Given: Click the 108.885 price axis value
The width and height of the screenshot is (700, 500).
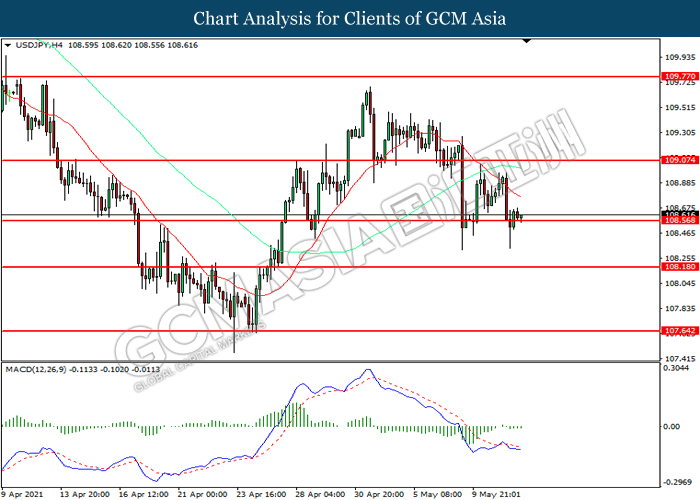Looking at the screenshot, I should (680, 183).
